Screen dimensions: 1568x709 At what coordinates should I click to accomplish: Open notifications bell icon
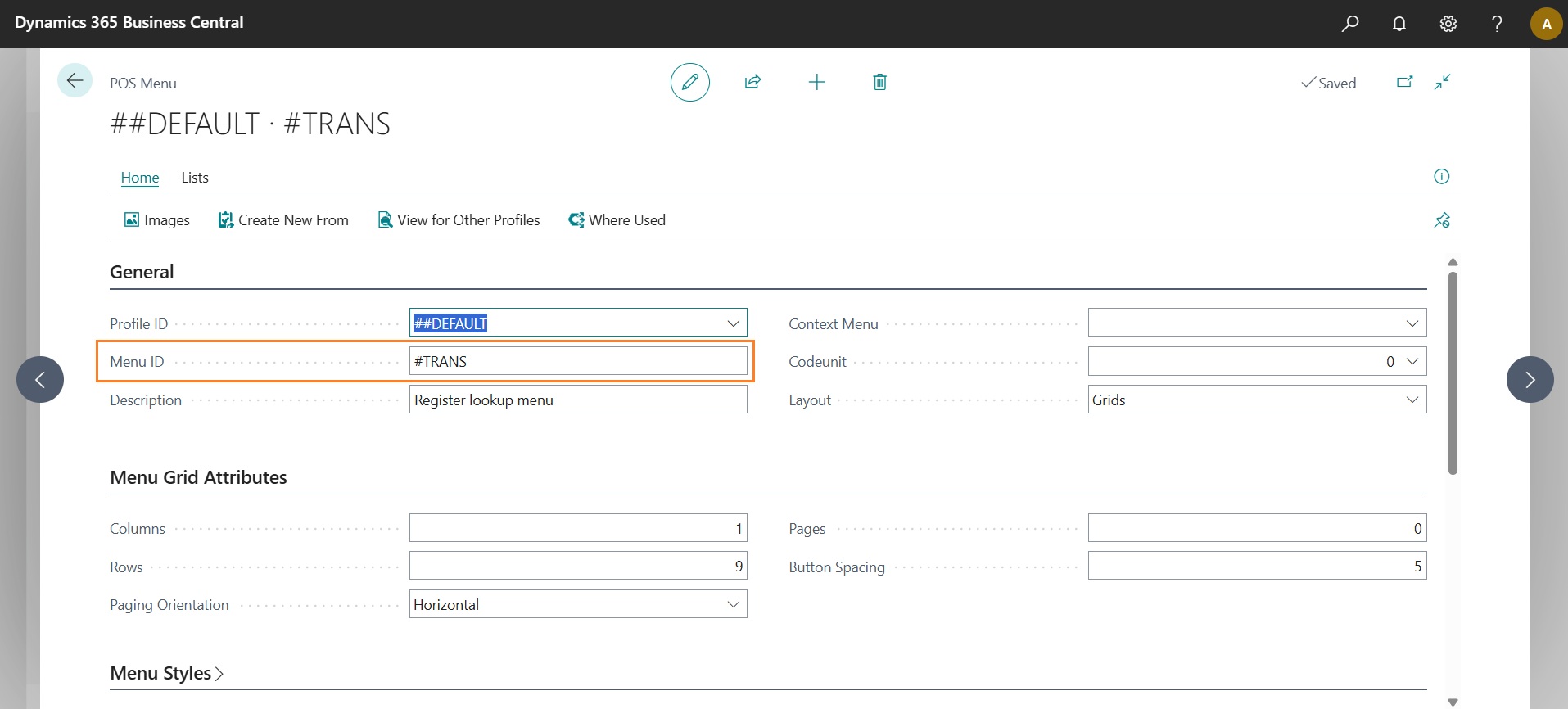point(1399,24)
